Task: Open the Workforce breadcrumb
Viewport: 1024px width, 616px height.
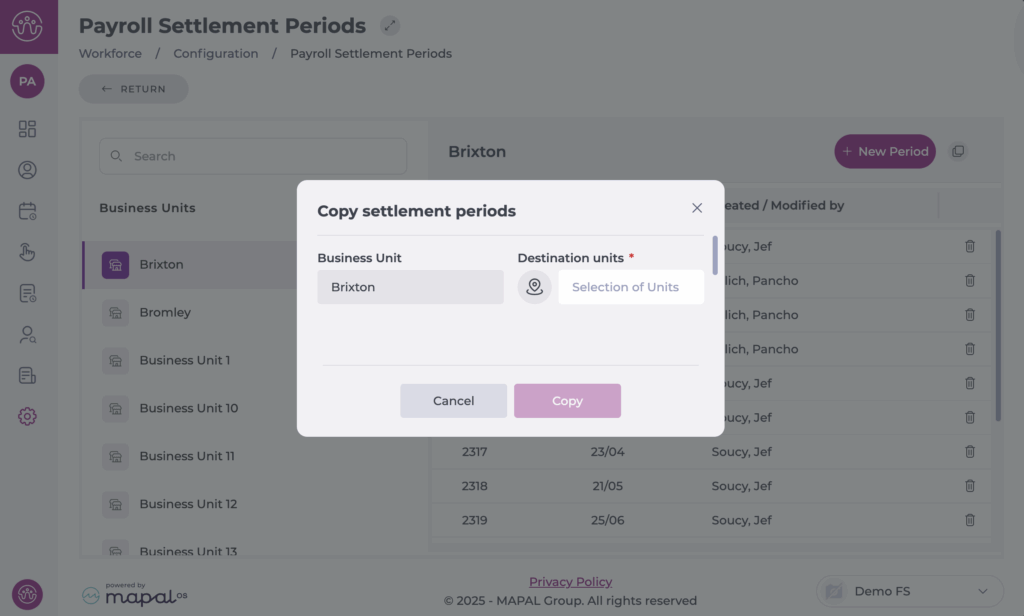Action: coord(110,54)
